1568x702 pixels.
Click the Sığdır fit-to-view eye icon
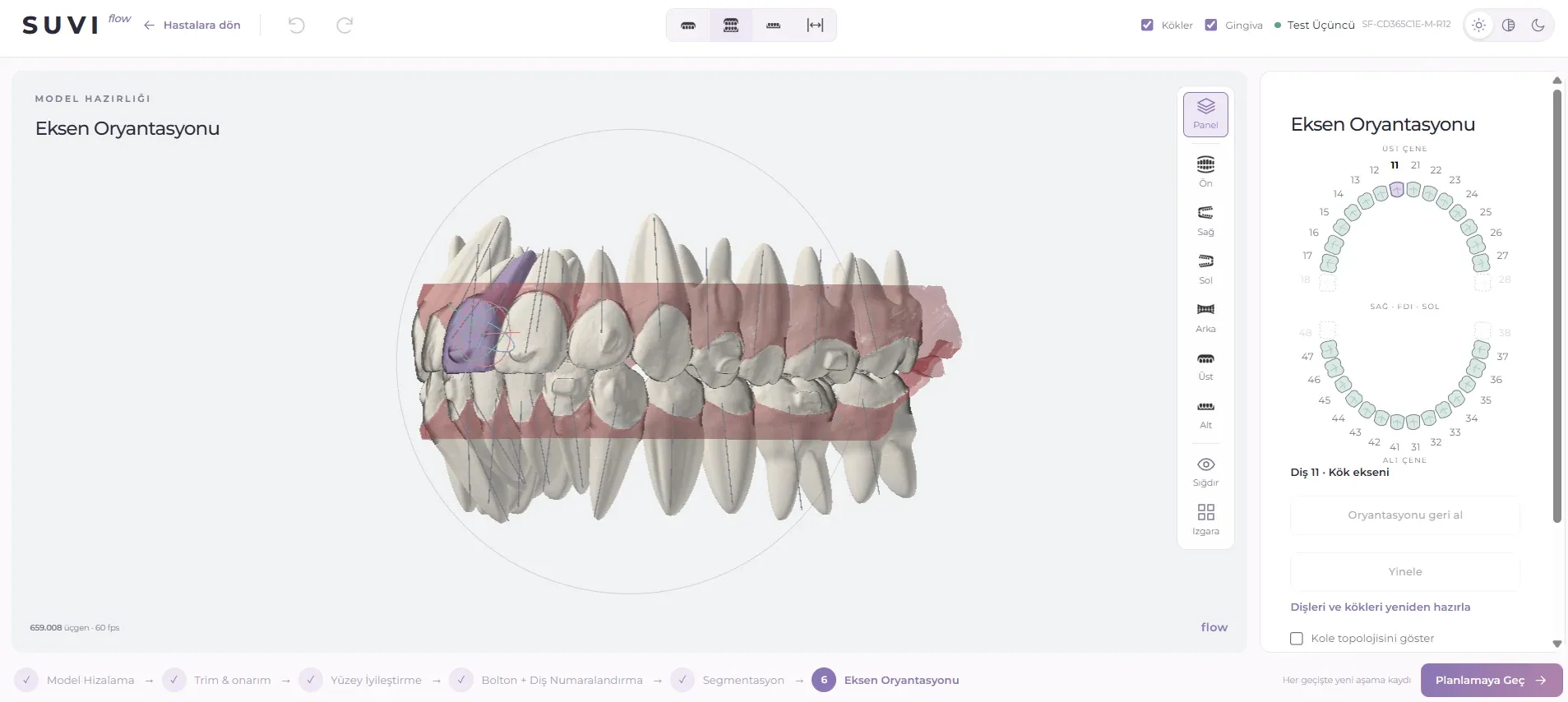point(1205,464)
